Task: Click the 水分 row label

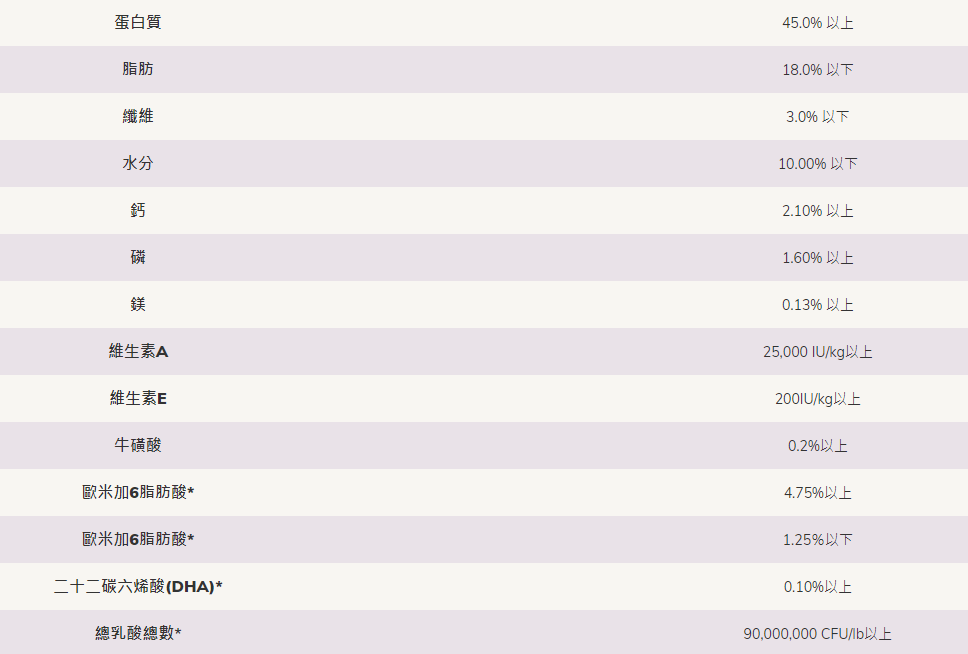Action: [138, 163]
